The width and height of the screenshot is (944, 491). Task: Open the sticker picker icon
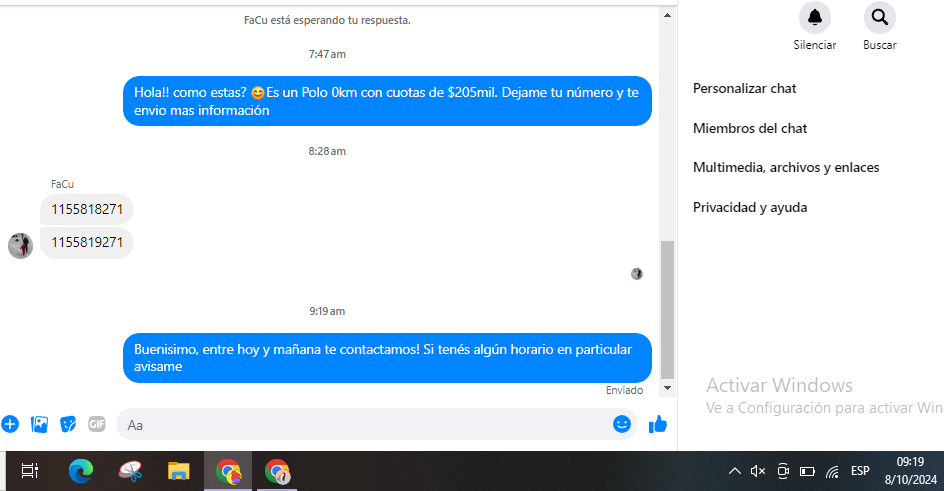[x=68, y=424]
